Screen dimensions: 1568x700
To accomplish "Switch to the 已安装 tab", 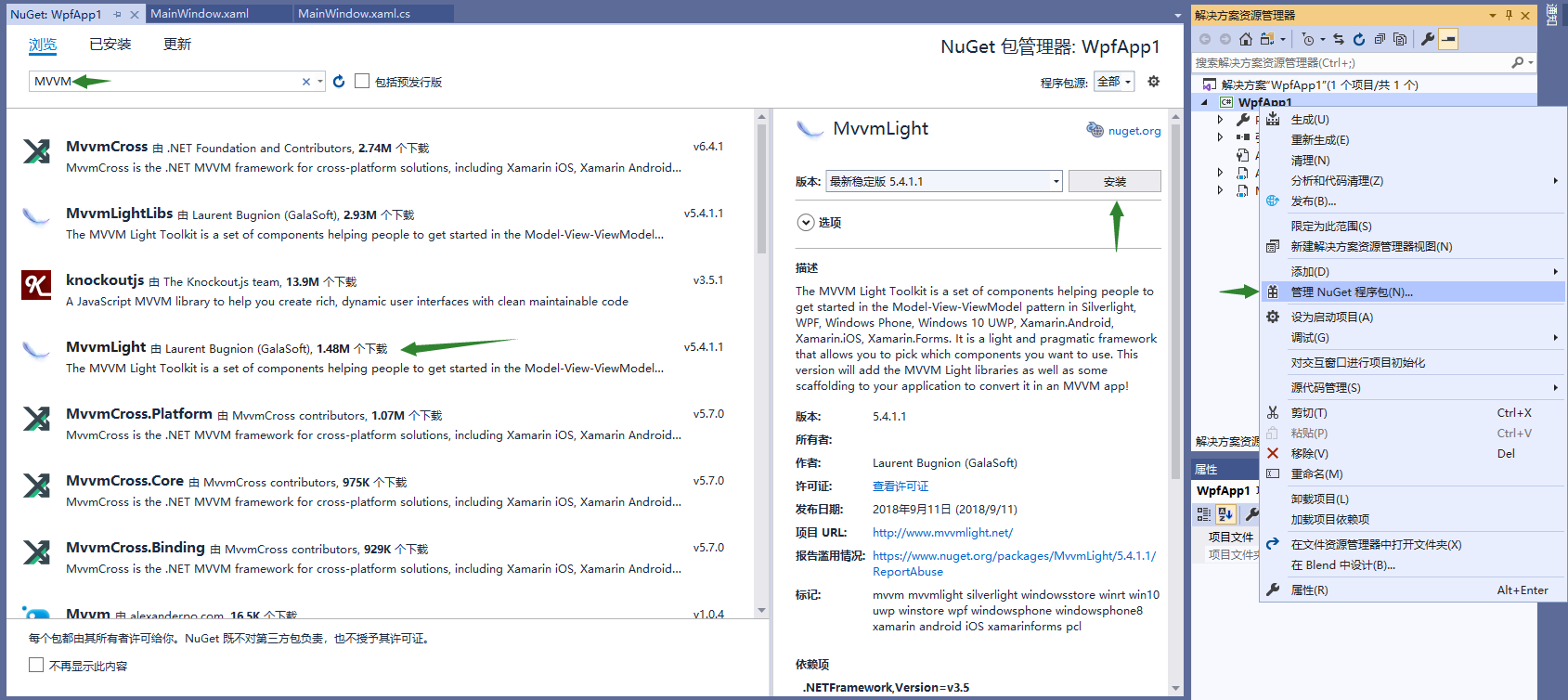I will pos(110,45).
